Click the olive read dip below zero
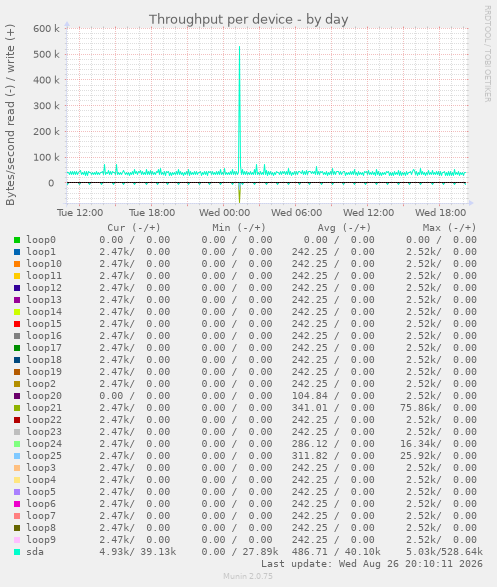The image size is (497, 587). 240,193
